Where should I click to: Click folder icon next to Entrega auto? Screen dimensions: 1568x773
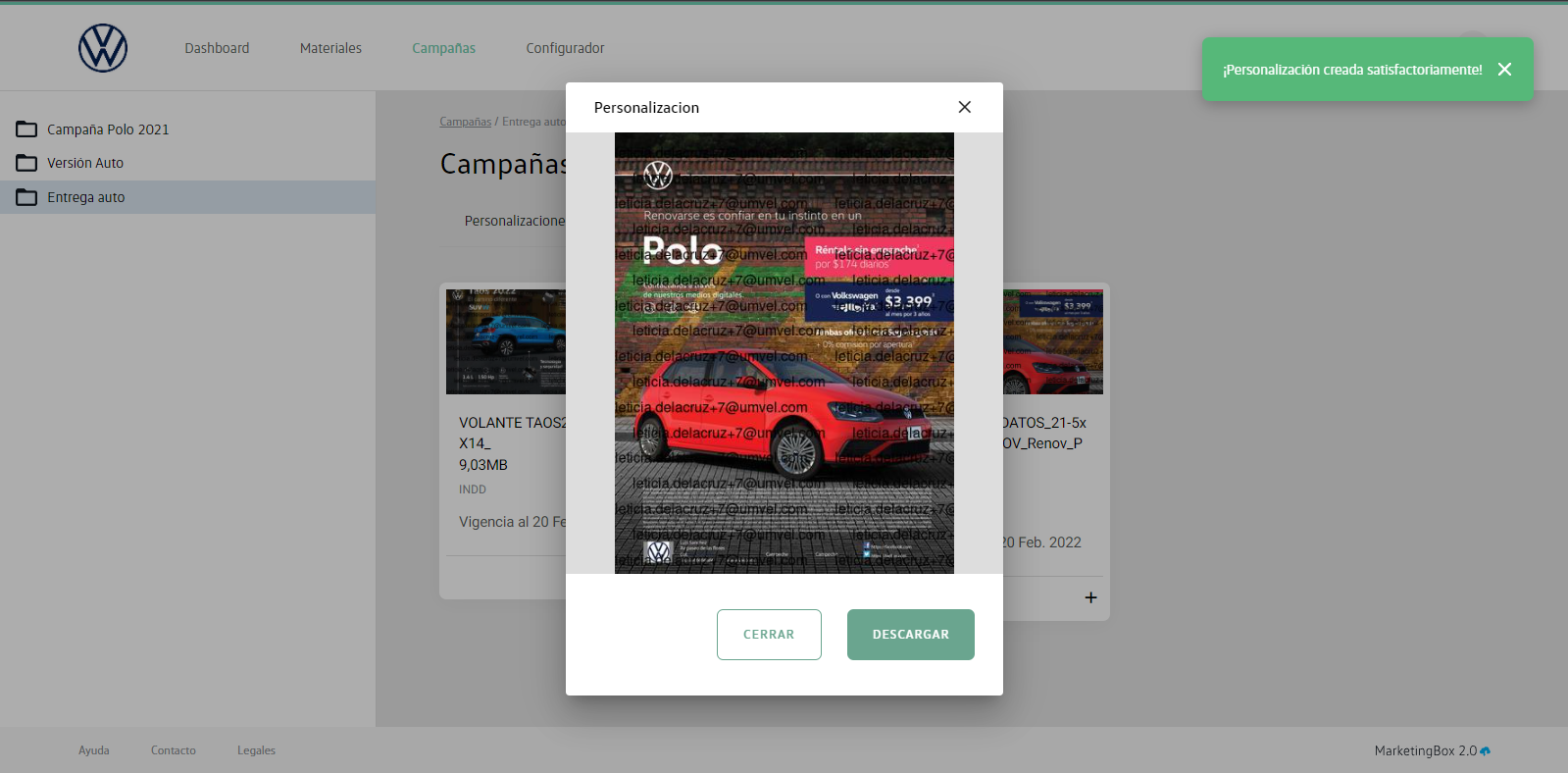[26, 197]
